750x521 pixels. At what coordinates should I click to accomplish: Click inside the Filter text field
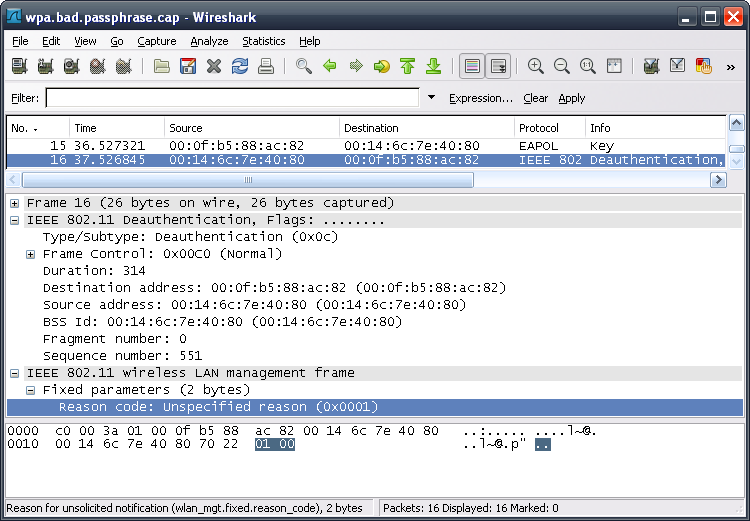click(x=232, y=98)
